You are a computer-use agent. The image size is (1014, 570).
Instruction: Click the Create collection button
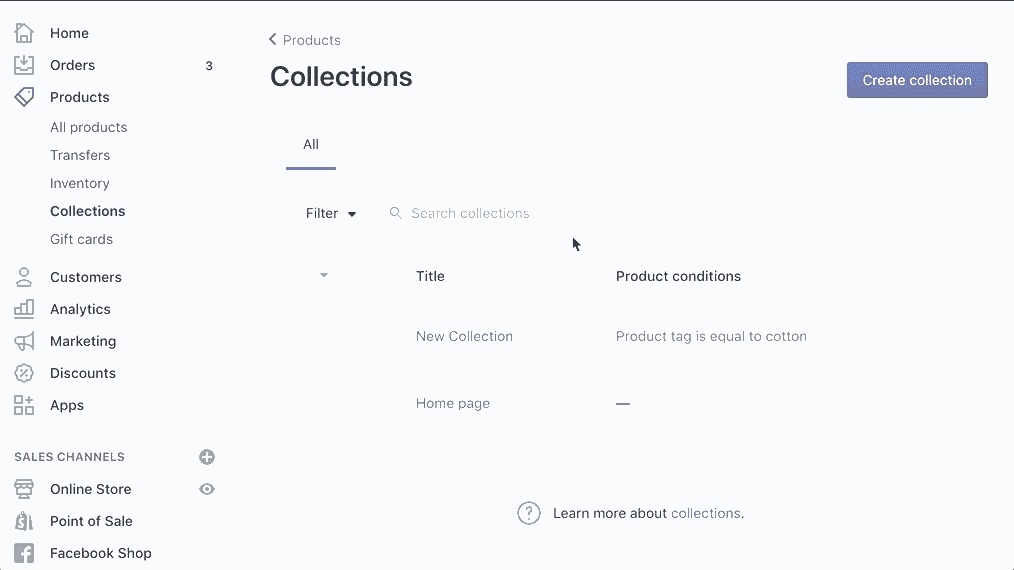[917, 80]
